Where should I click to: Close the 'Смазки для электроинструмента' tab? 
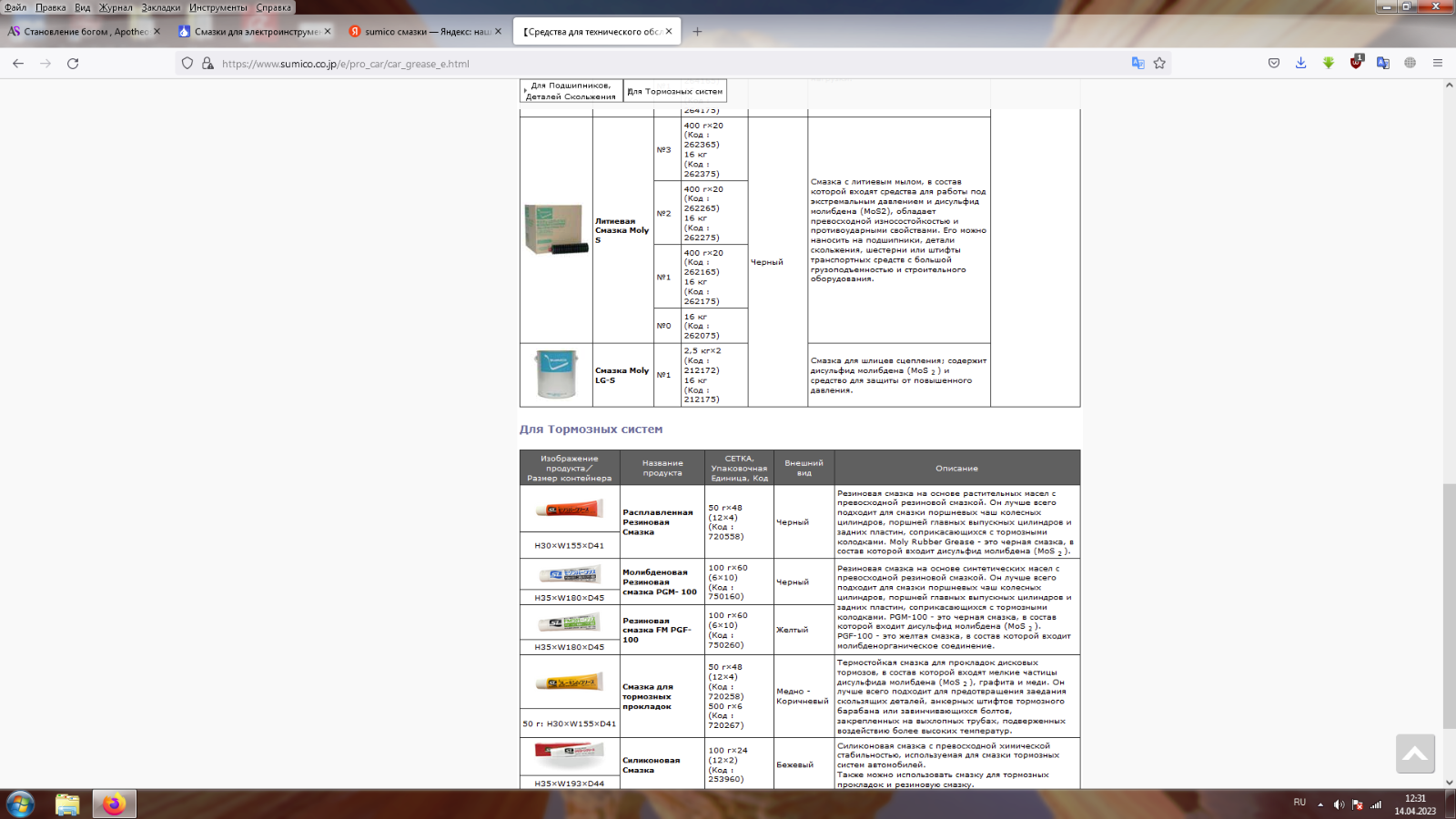[x=328, y=32]
